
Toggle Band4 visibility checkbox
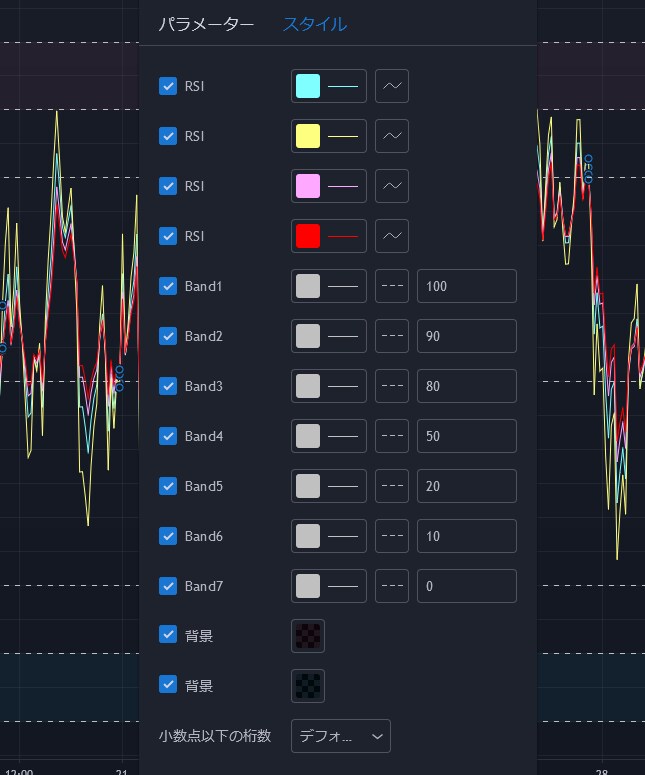tap(168, 436)
